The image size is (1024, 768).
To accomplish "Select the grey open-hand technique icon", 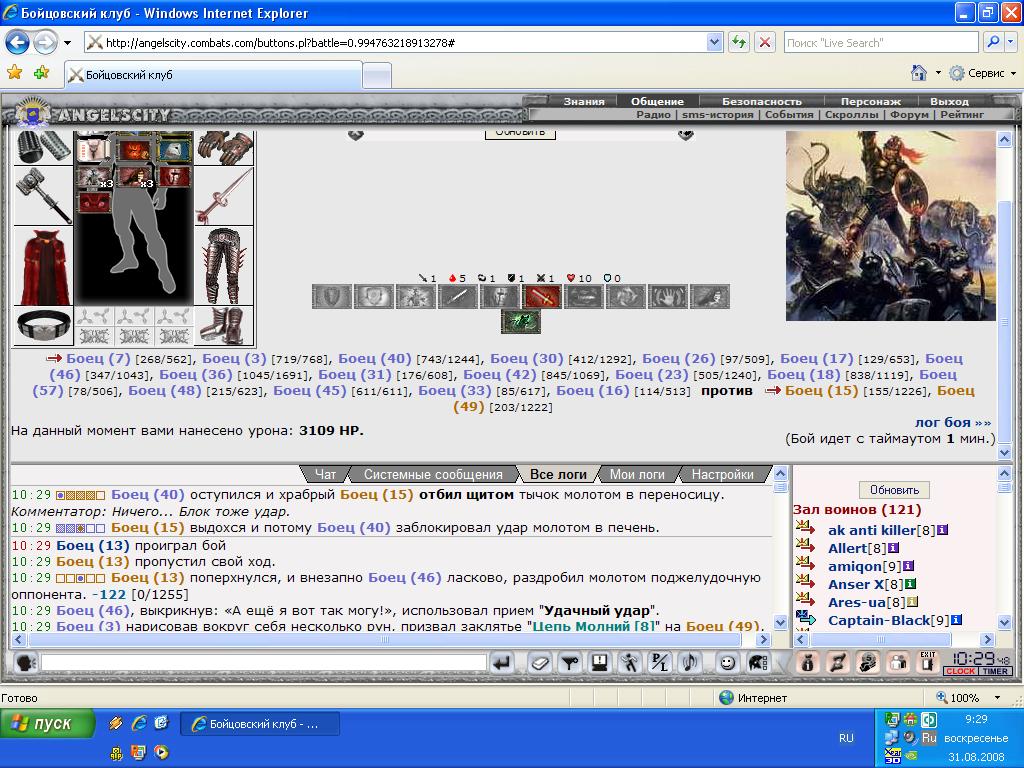I will click(667, 296).
